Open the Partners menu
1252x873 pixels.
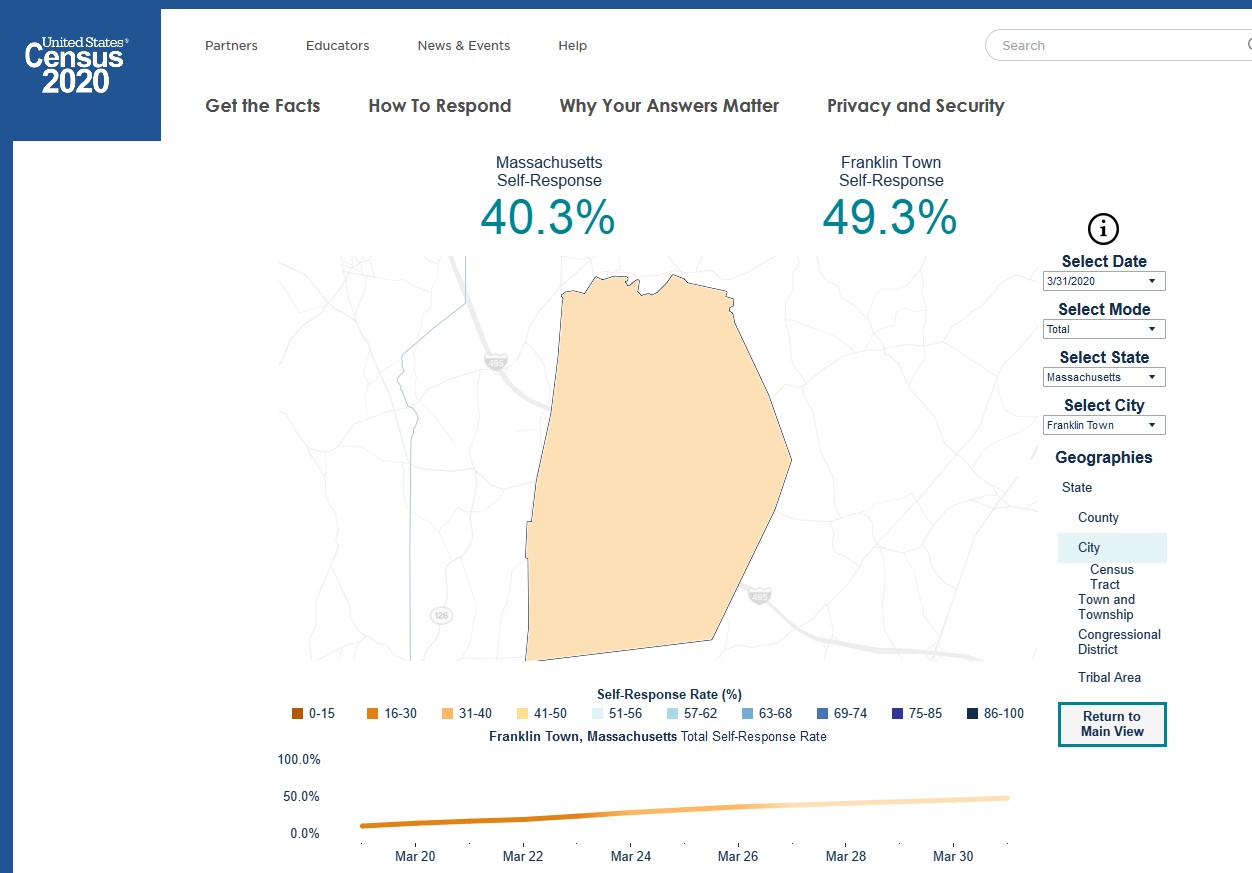(231, 45)
